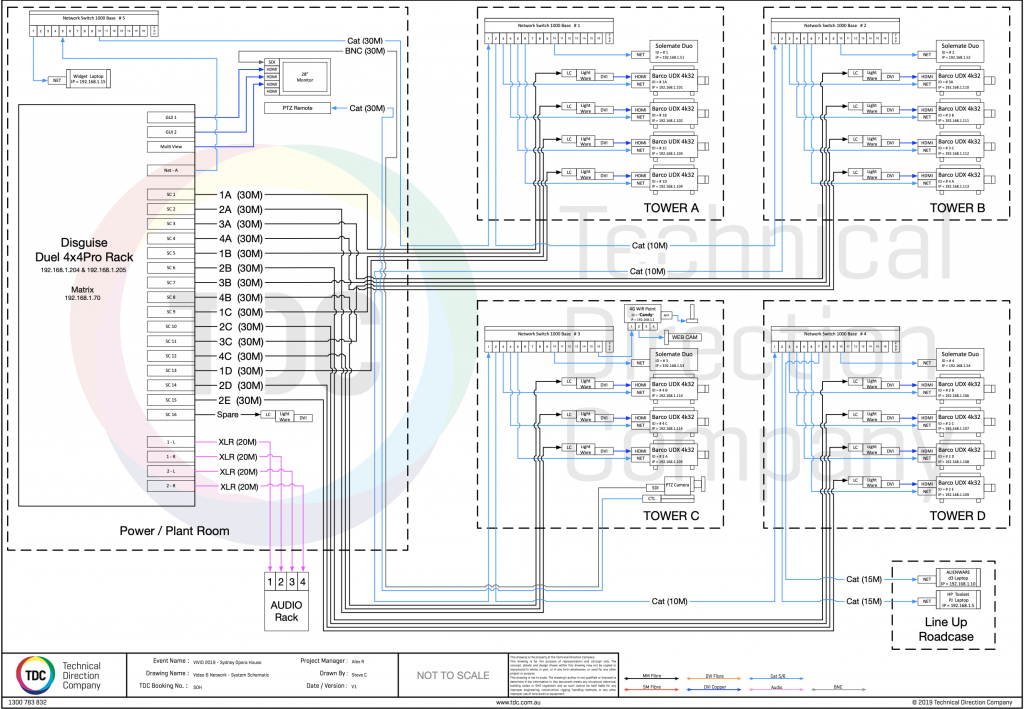Click input 4 on the AUDIO Rack
Viewport: 1024px width, 709px height.
tap(303, 581)
